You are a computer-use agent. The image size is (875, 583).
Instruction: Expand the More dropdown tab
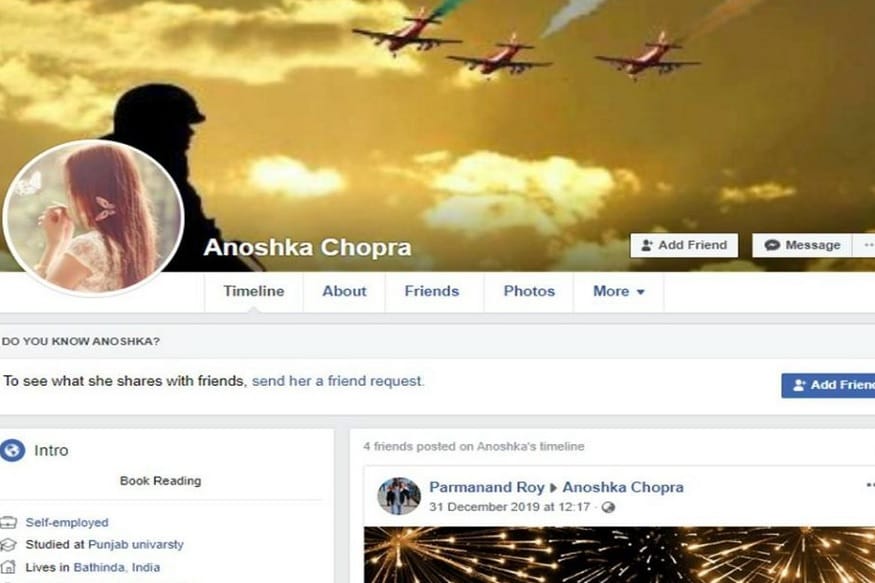coord(618,291)
